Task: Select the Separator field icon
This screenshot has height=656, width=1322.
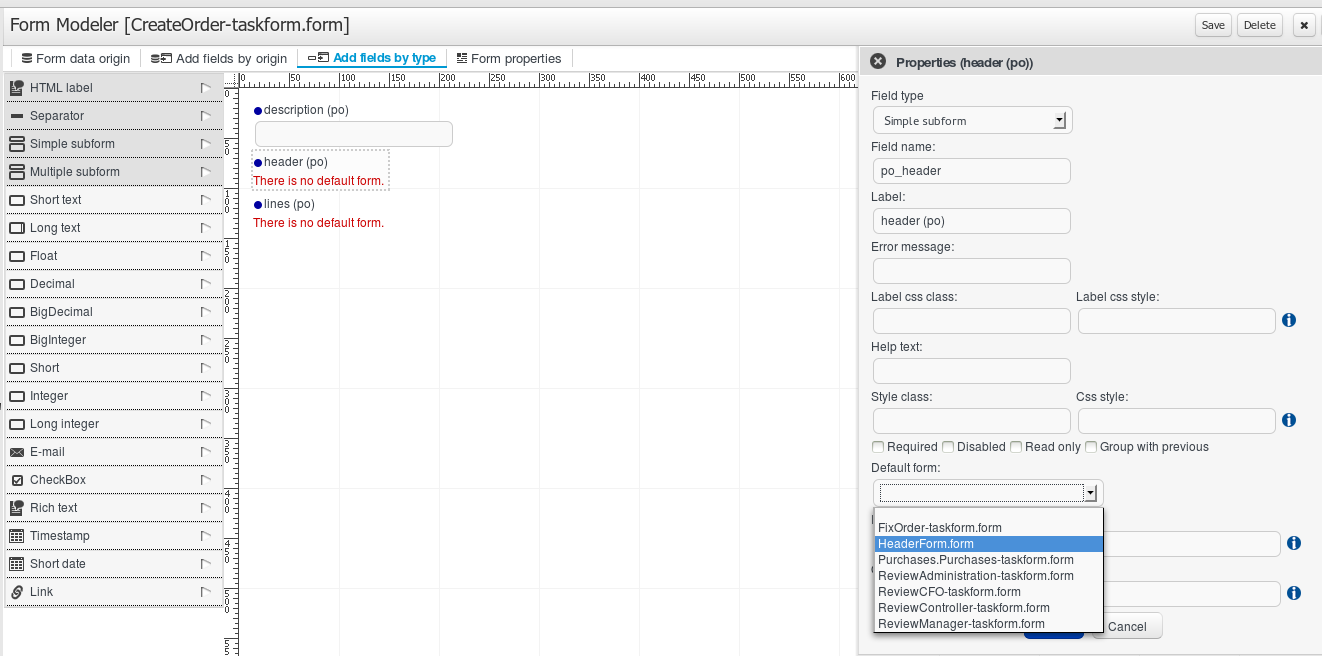Action: (x=17, y=115)
